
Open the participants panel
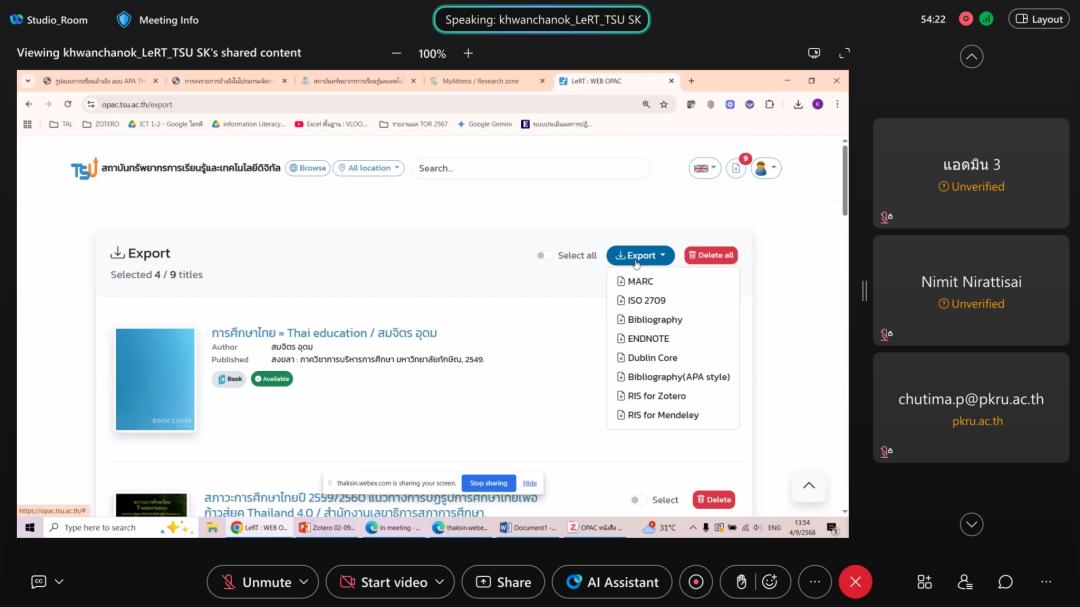pos(965,582)
